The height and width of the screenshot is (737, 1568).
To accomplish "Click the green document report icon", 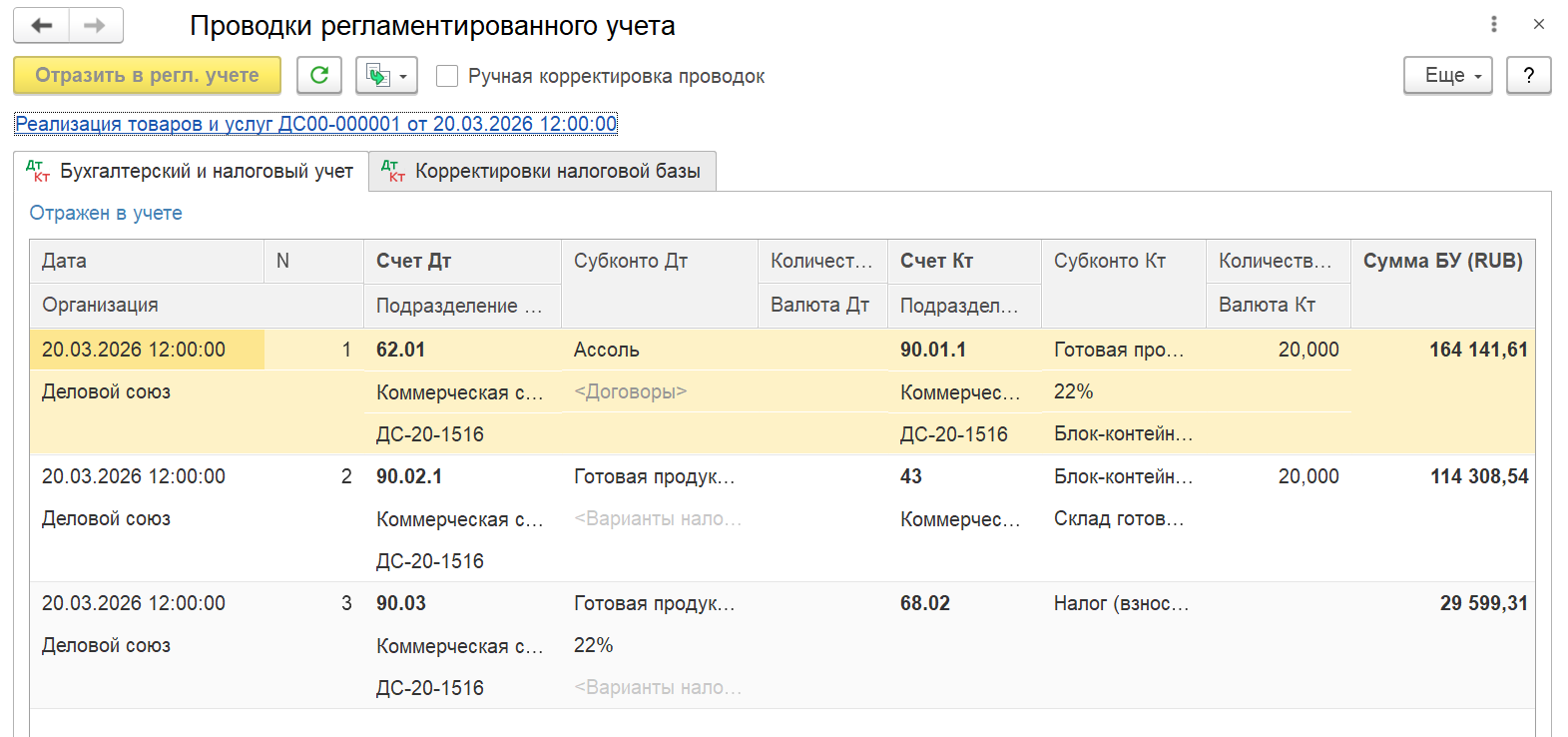I will [377, 75].
